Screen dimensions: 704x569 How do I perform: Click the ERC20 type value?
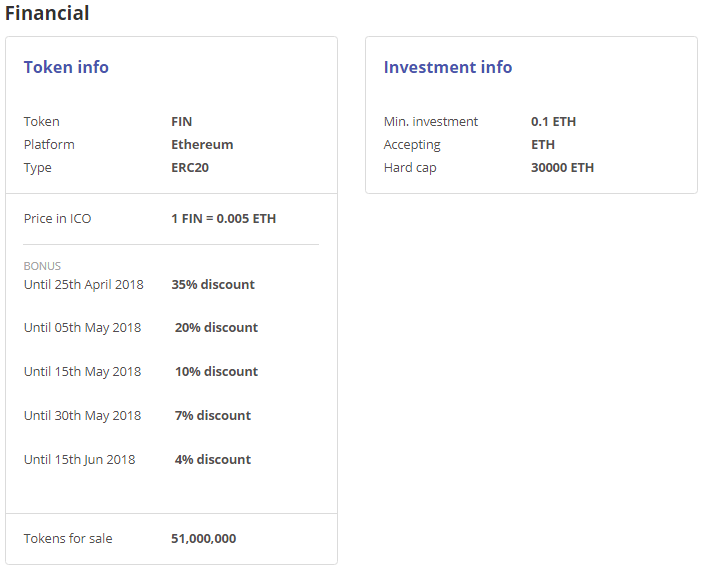coord(190,167)
